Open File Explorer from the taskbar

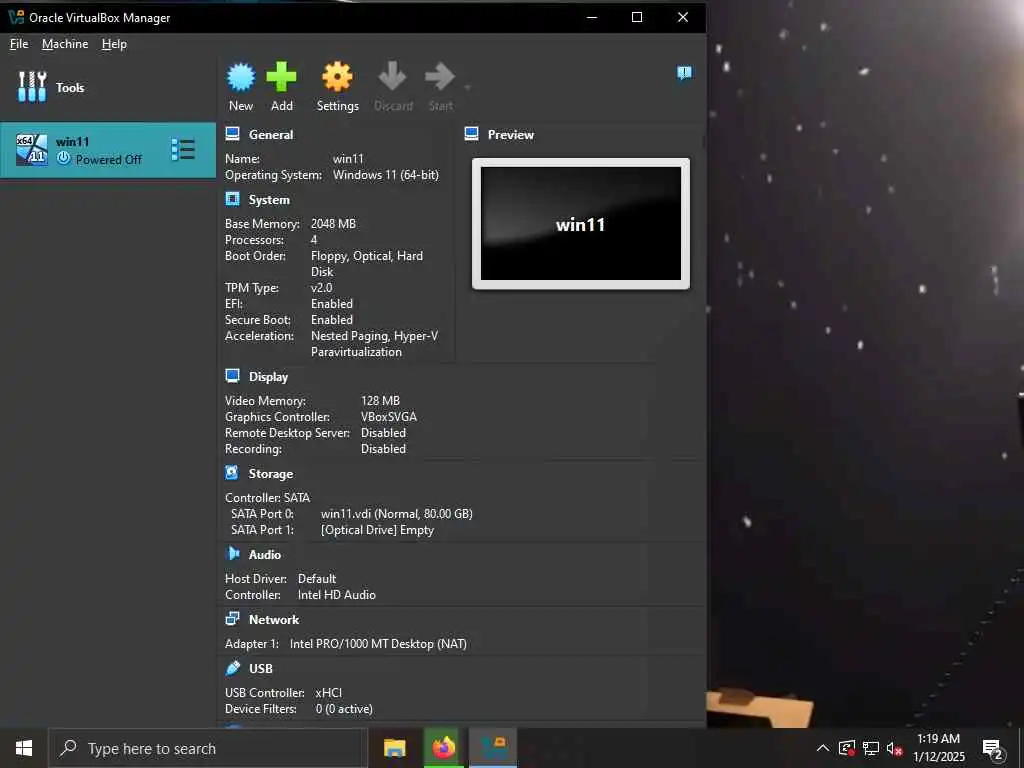394,748
